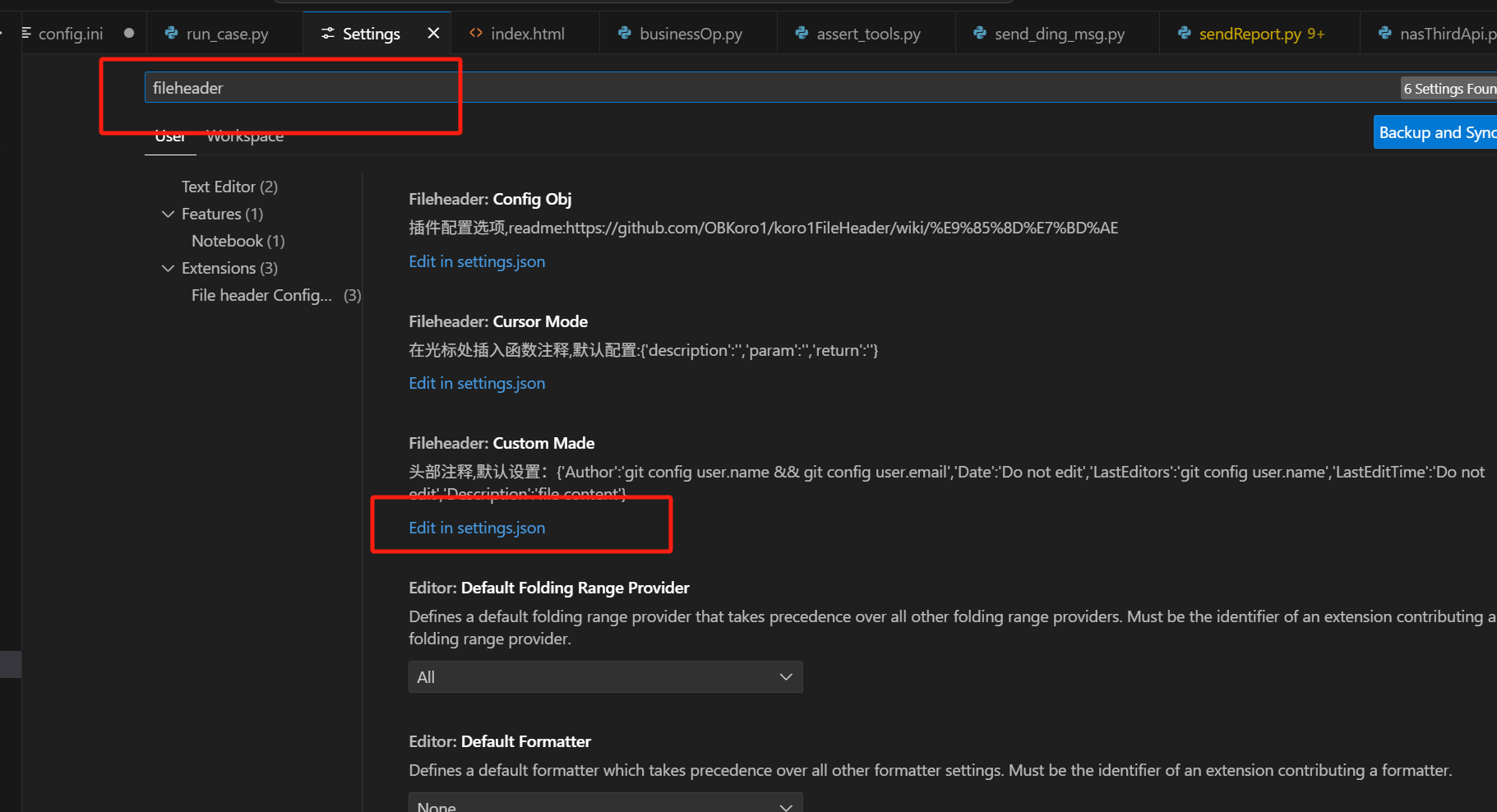Viewport: 1497px width, 812px height.
Task: Click the Python icon on businessOp.py tab
Action: click(625, 34)
